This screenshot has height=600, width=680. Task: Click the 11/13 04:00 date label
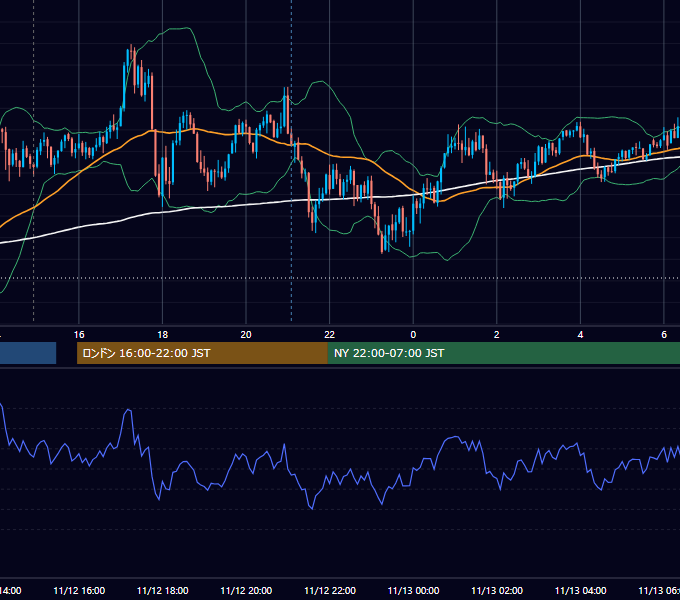pyautogui.click(x=581, y=590)
